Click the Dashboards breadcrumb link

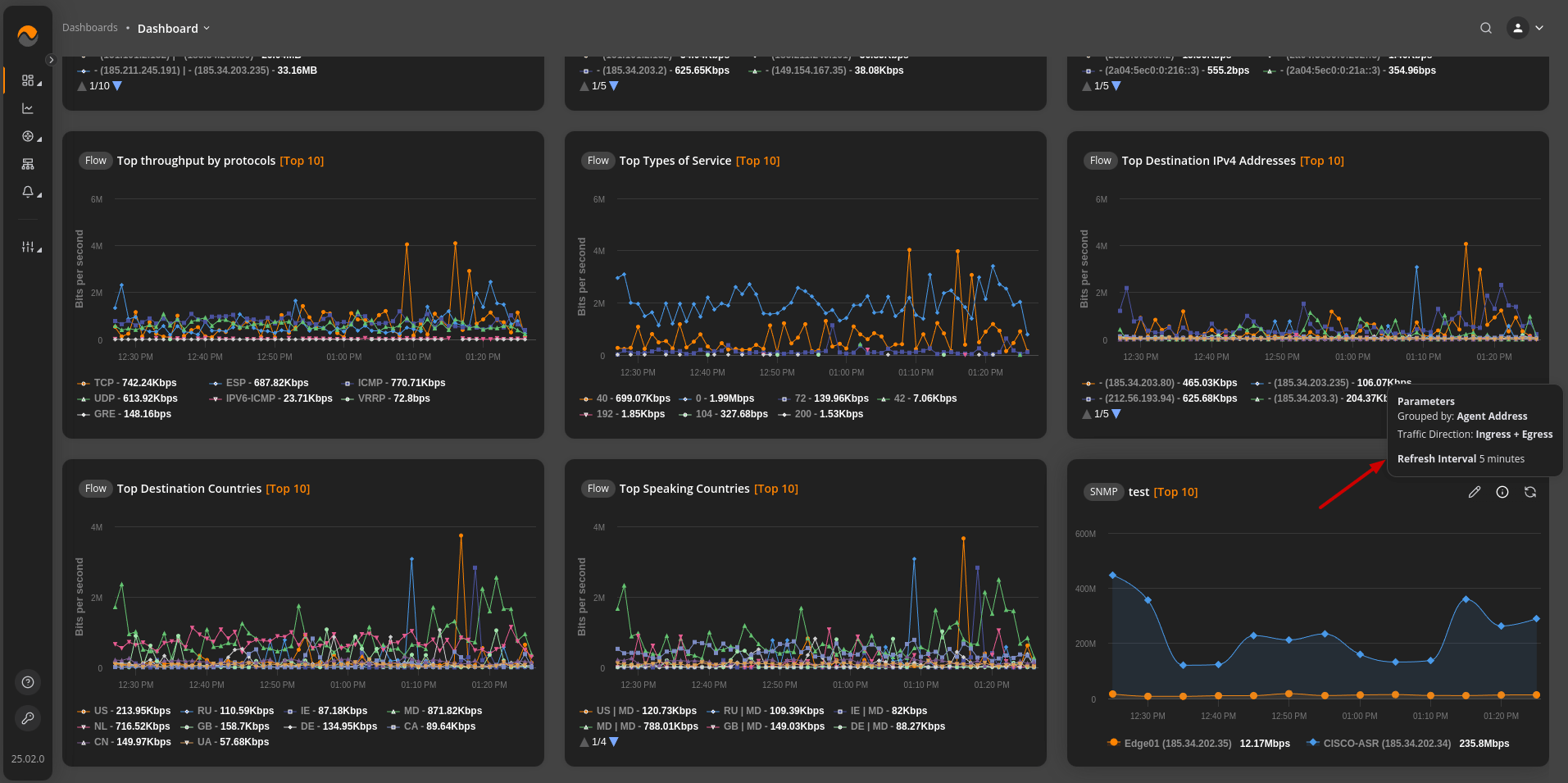(x=90, y=28)
